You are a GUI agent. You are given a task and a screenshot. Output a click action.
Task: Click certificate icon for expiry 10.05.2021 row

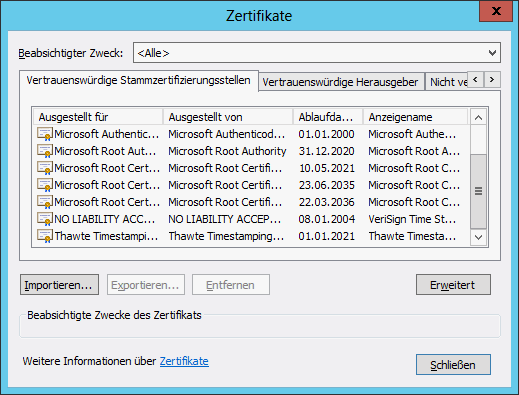[45, 168]
